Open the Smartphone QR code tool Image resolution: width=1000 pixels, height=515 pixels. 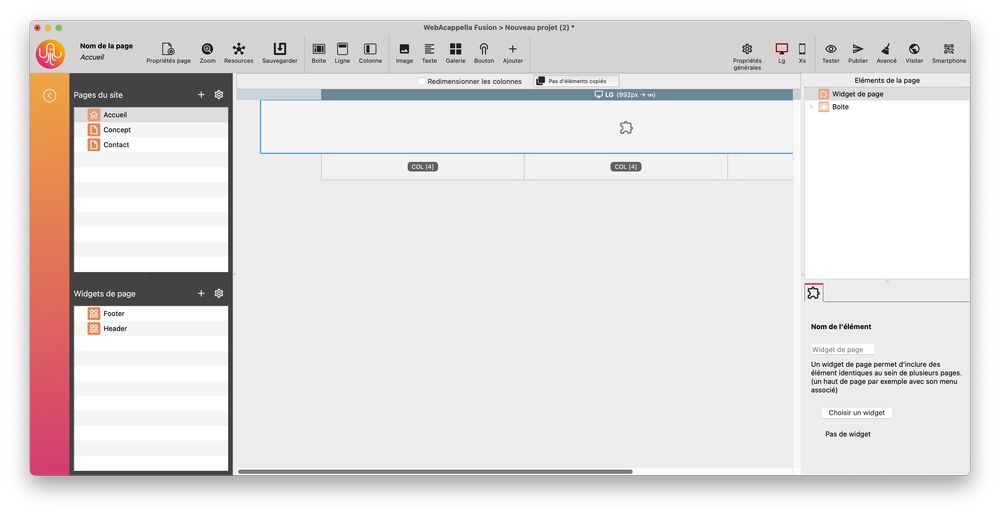pos(949,49)
